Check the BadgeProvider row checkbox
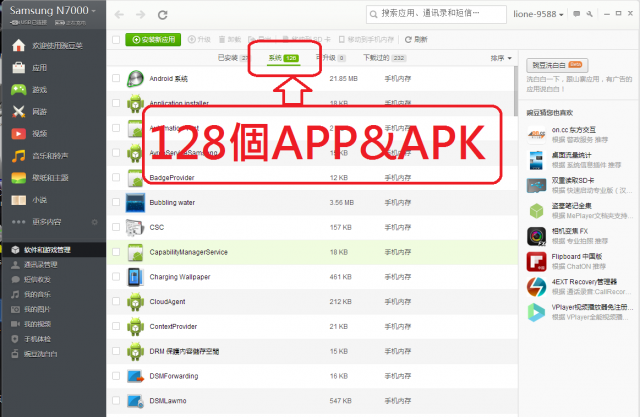The height and width of the screenshot is (417, 640). pyautogui.click(x=116, y=177)
